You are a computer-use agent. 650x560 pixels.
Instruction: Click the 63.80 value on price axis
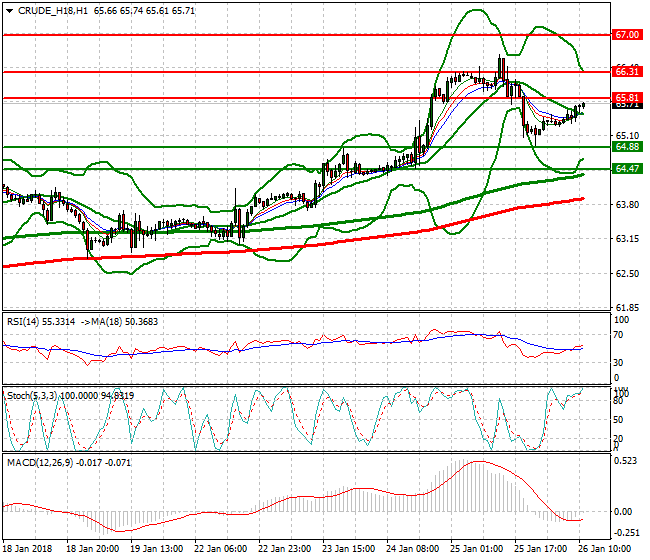pyautogui.click(x=628, y=204)
